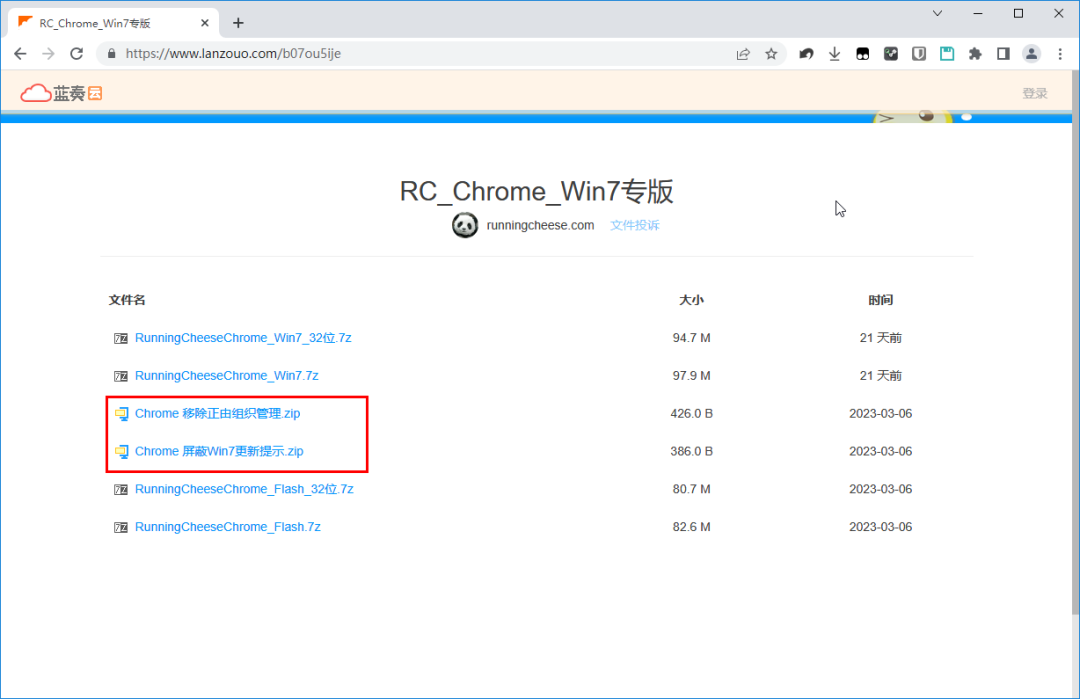Download Chrome 移除正由组织管理.zip
The width and height of the screenshot is (1080, 699).
coord(218,413)
